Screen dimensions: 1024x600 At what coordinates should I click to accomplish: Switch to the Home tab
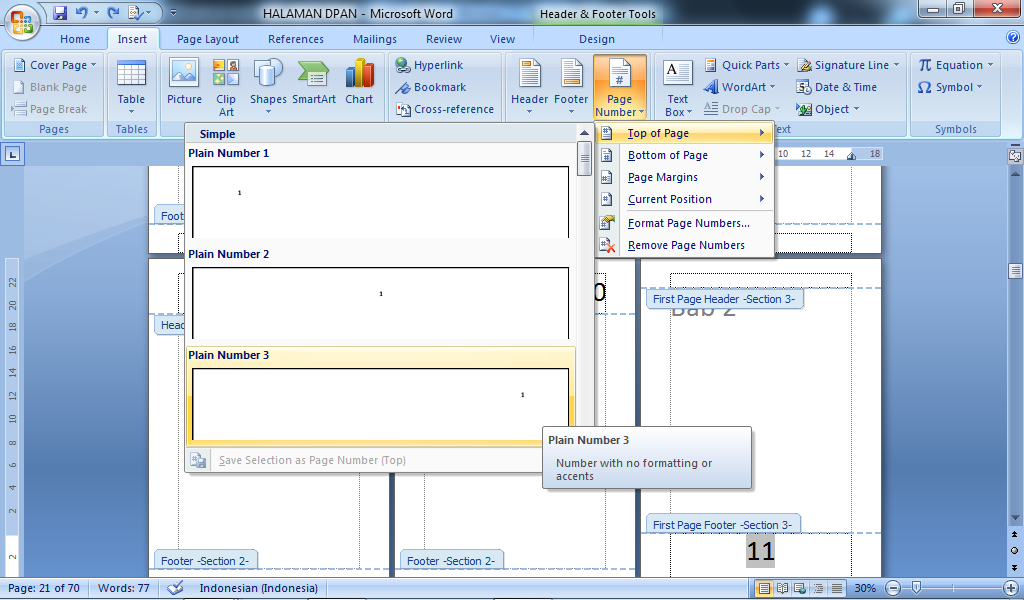(75, 39)
